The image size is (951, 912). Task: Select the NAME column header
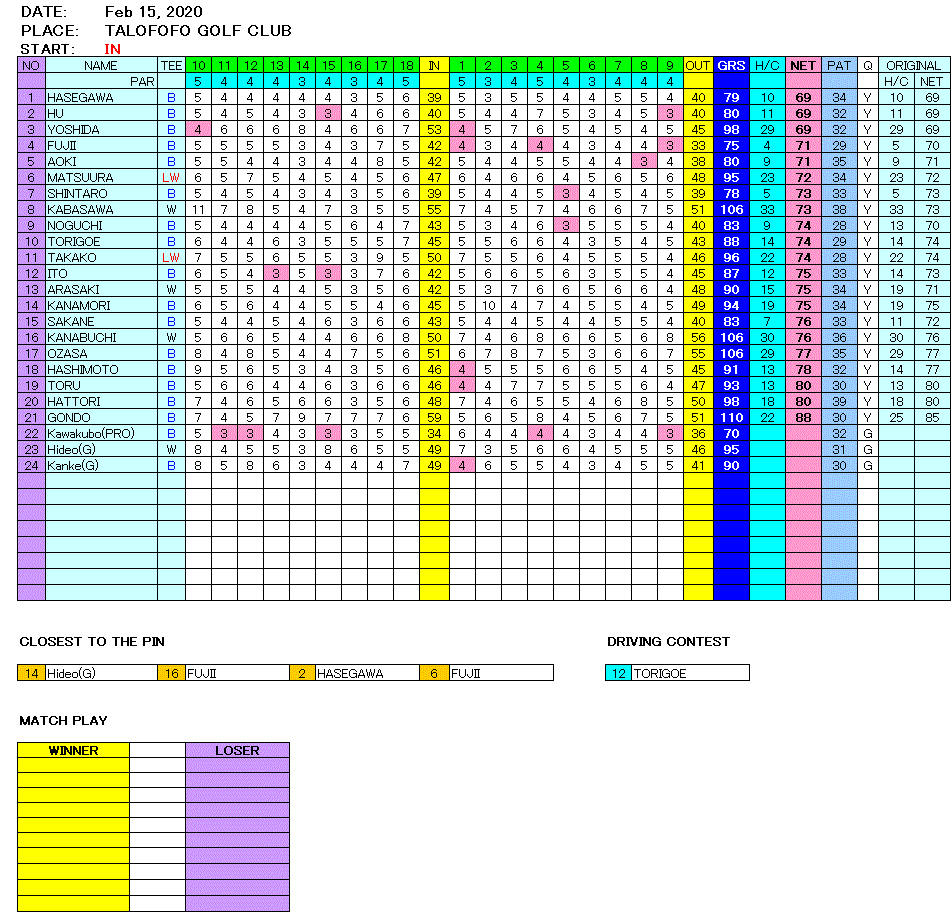[101, 66]
